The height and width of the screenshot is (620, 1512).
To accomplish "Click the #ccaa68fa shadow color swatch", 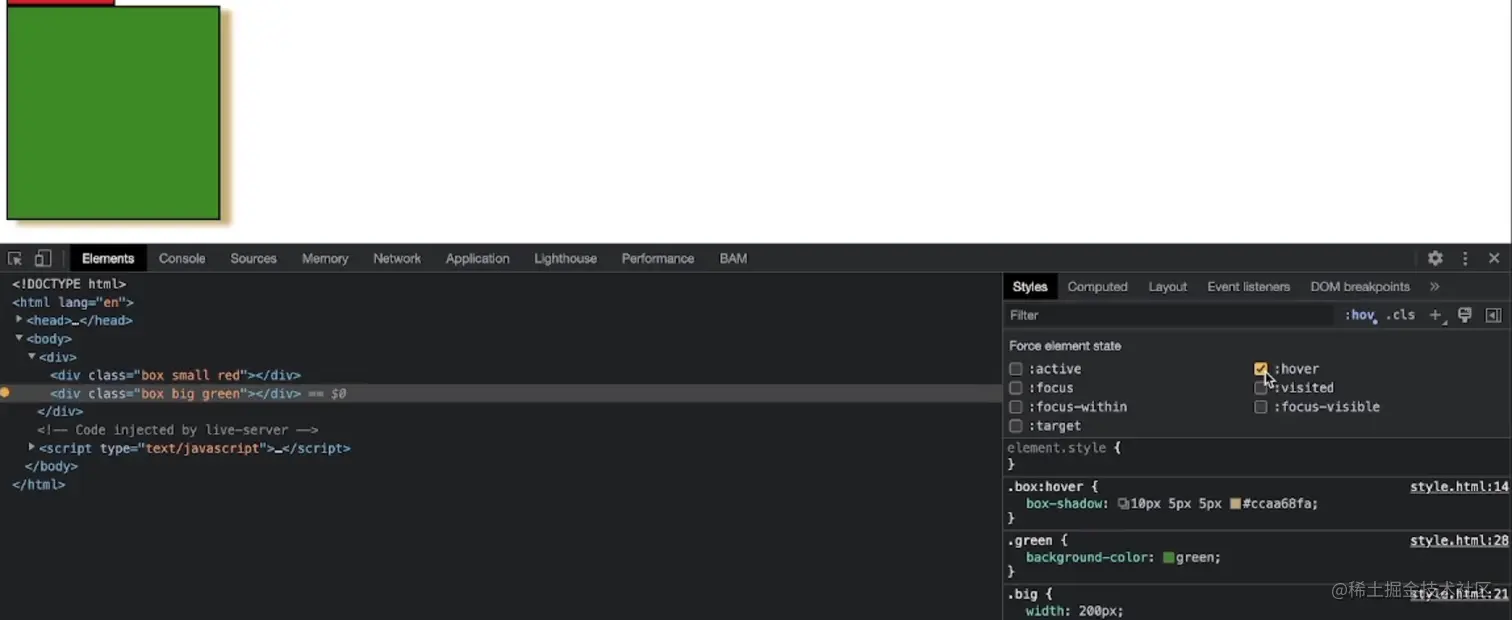I will (x=1236, y=504).
